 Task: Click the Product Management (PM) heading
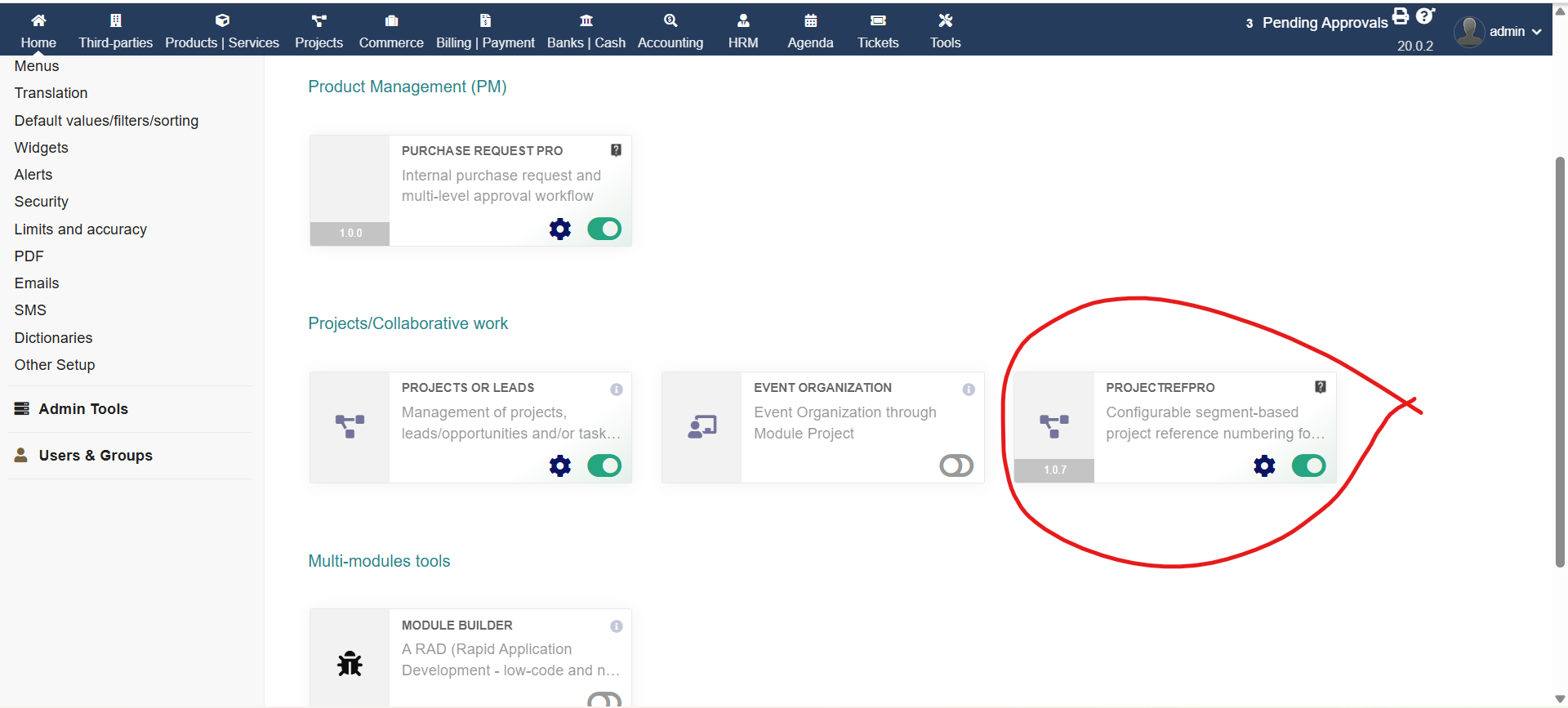tap(408, 87)
